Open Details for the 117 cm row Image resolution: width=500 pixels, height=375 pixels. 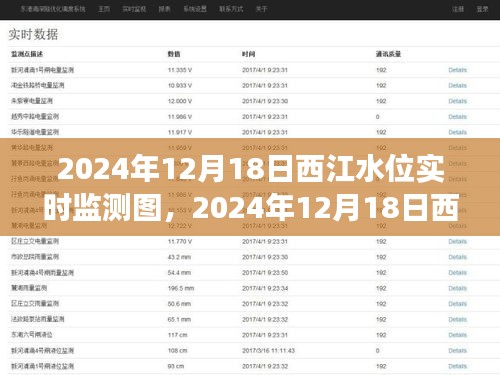pyautogui.click(x=457, y=335)
